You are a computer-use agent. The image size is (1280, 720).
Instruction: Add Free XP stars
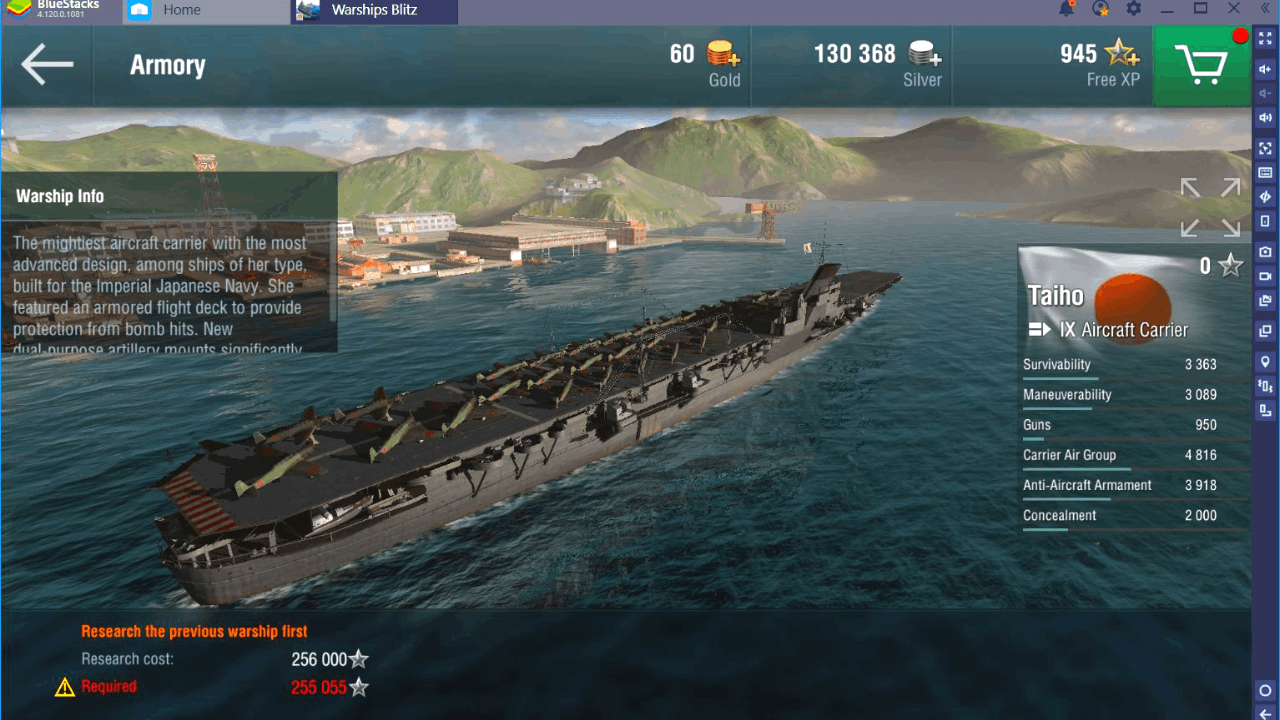1122,52
